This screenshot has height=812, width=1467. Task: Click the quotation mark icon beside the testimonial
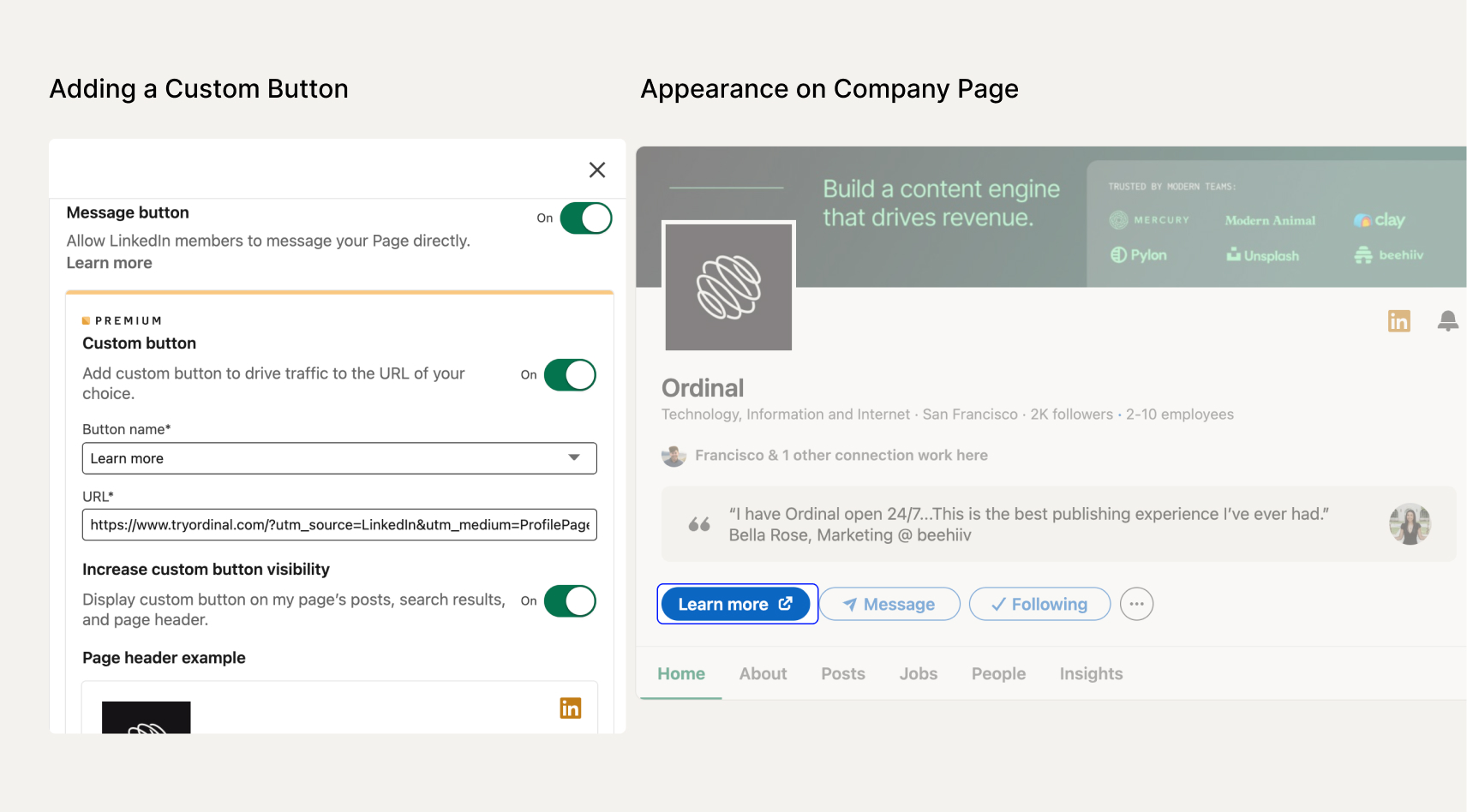point(698,524)
